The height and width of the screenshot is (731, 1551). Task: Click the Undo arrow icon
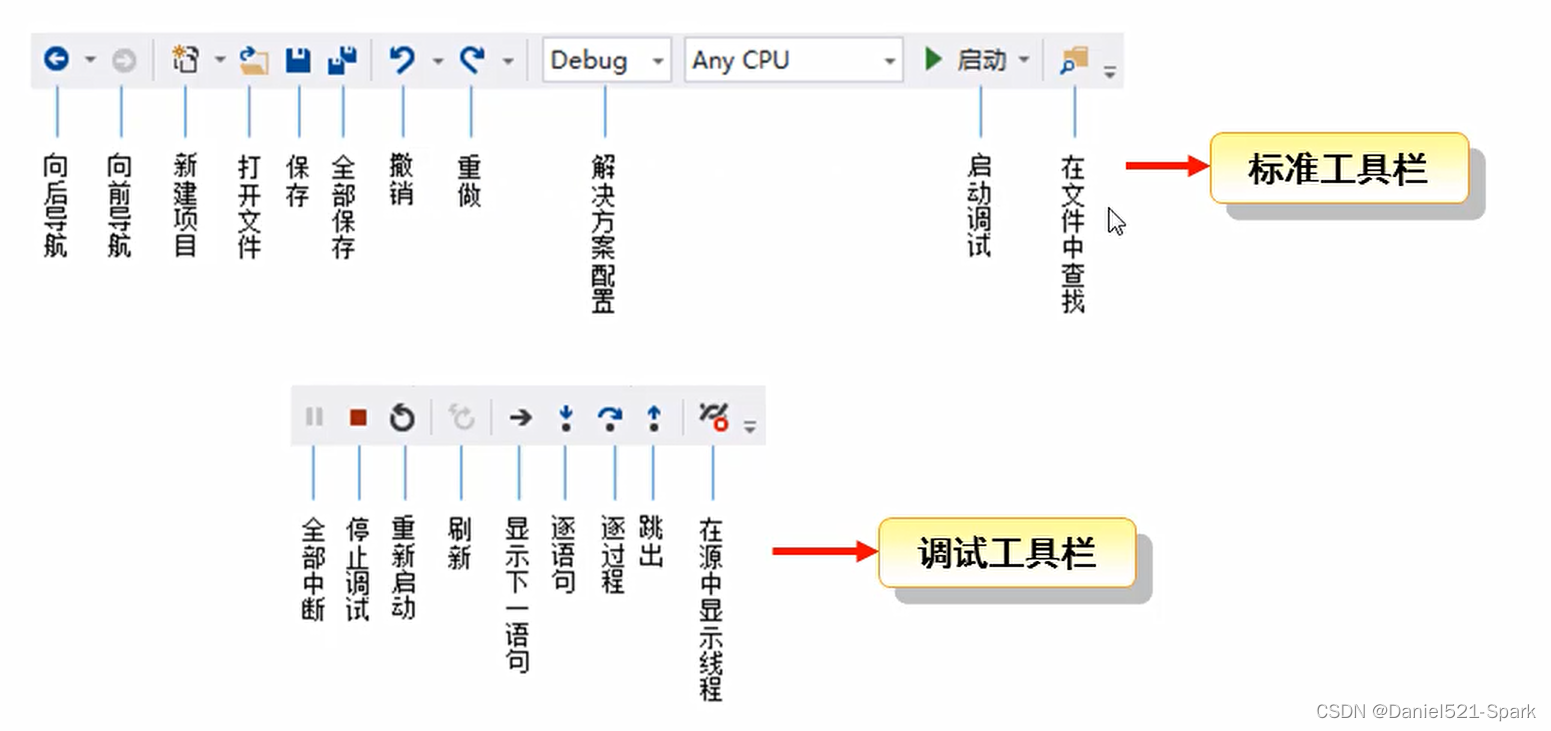[x=402, y=60]
